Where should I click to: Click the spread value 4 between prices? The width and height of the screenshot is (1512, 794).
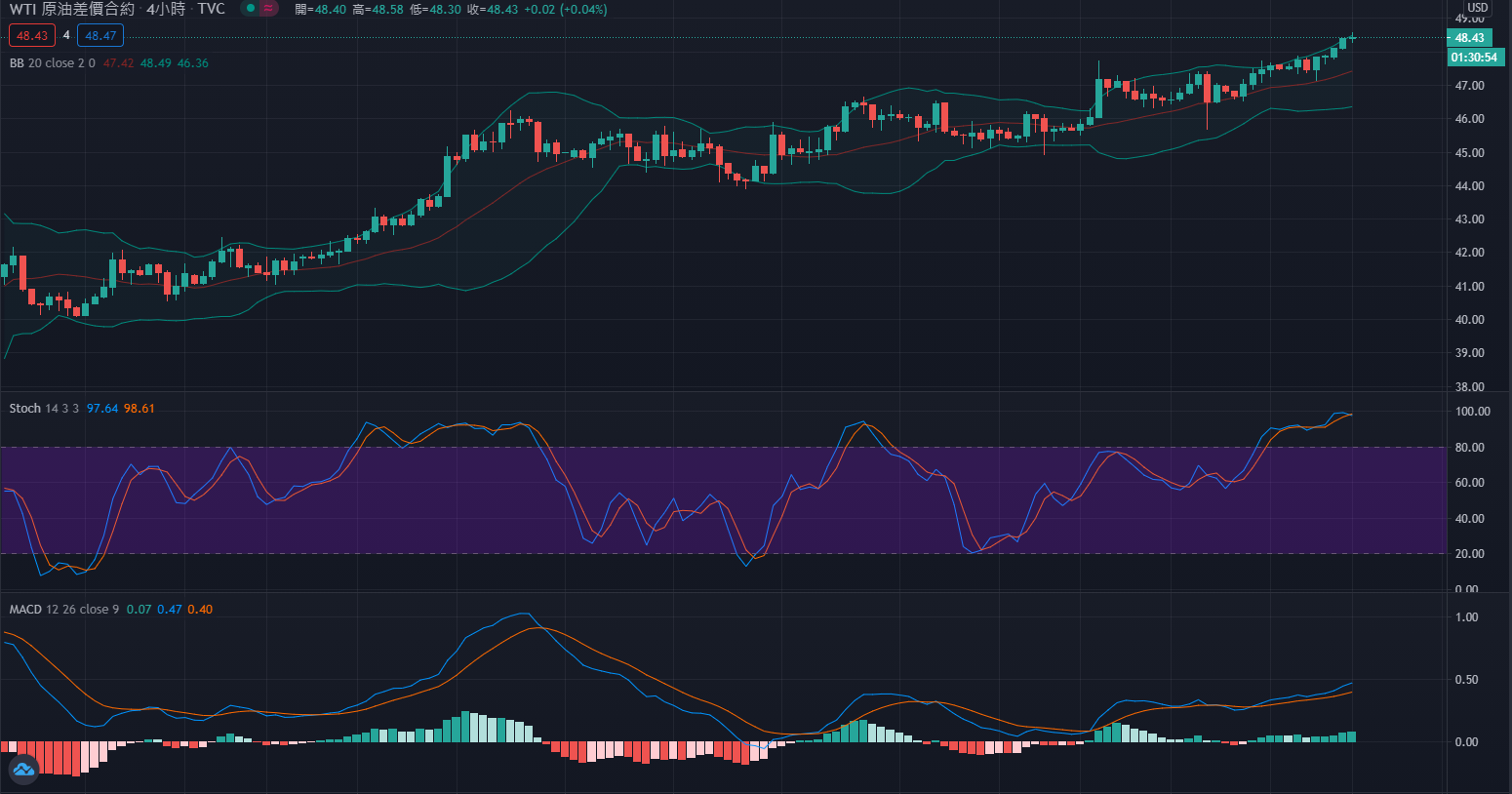[66, 36]
